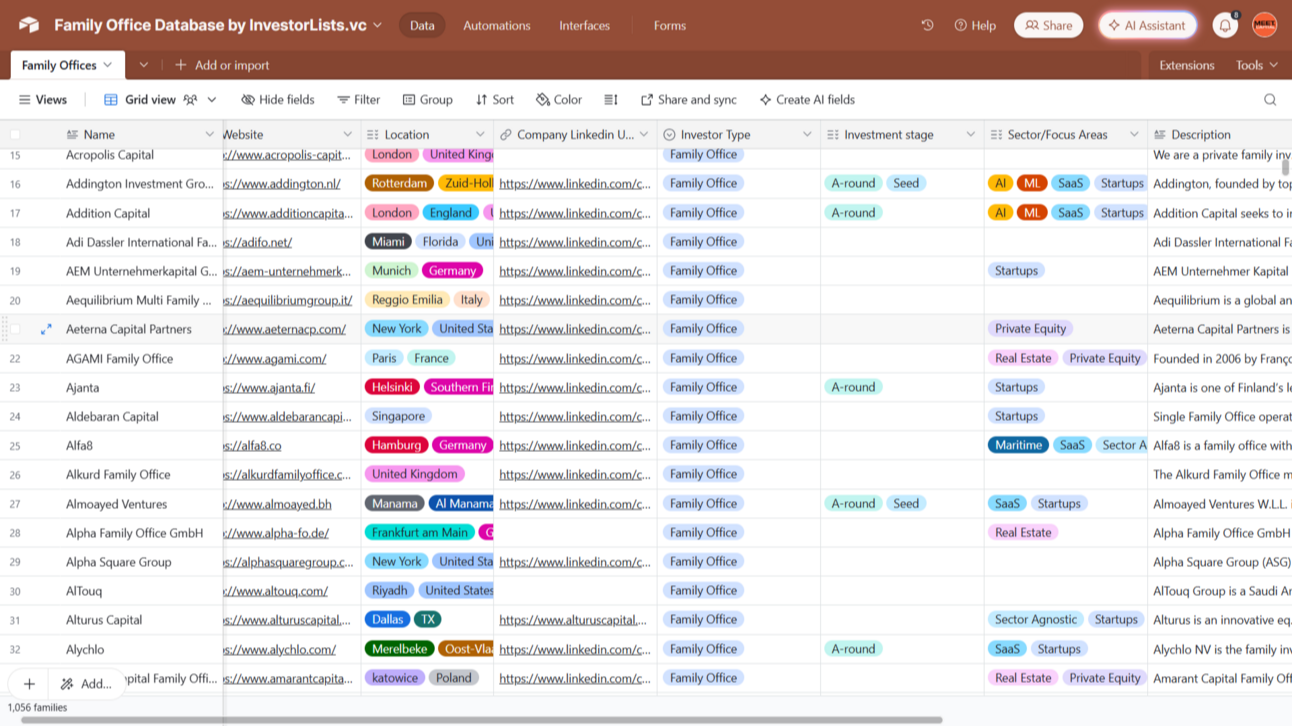1292x726 pixels.
Task: Click the horizontal scrollbar at bottom
Action: (x=480, y=719)
